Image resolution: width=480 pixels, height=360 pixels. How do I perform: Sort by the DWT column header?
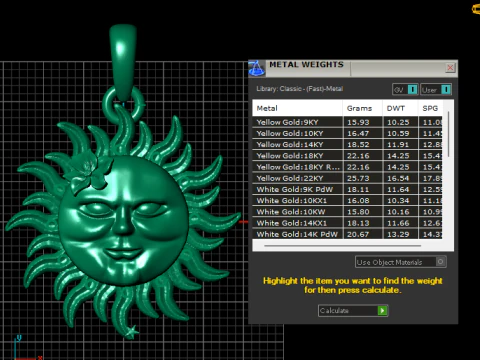[400, 108]
